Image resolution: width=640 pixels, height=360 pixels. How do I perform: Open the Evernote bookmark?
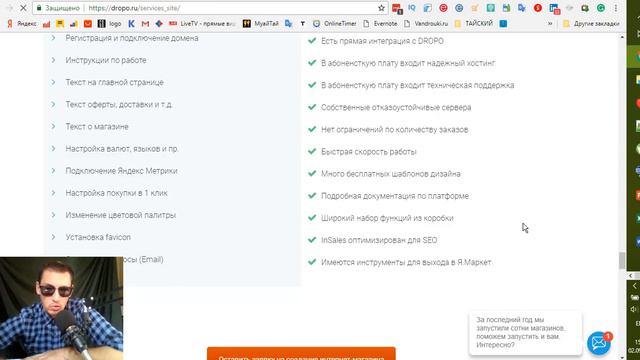[x=380, y=24]
